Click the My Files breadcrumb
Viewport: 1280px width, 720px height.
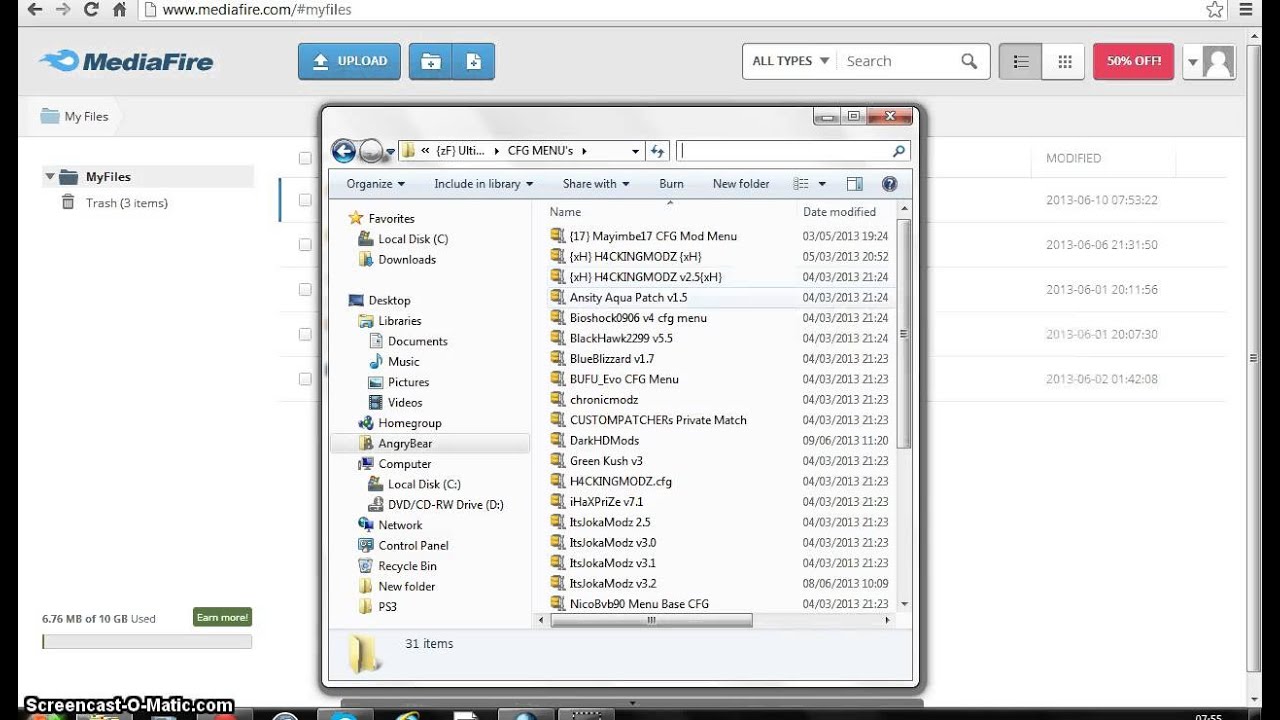[x=75, y=116]
